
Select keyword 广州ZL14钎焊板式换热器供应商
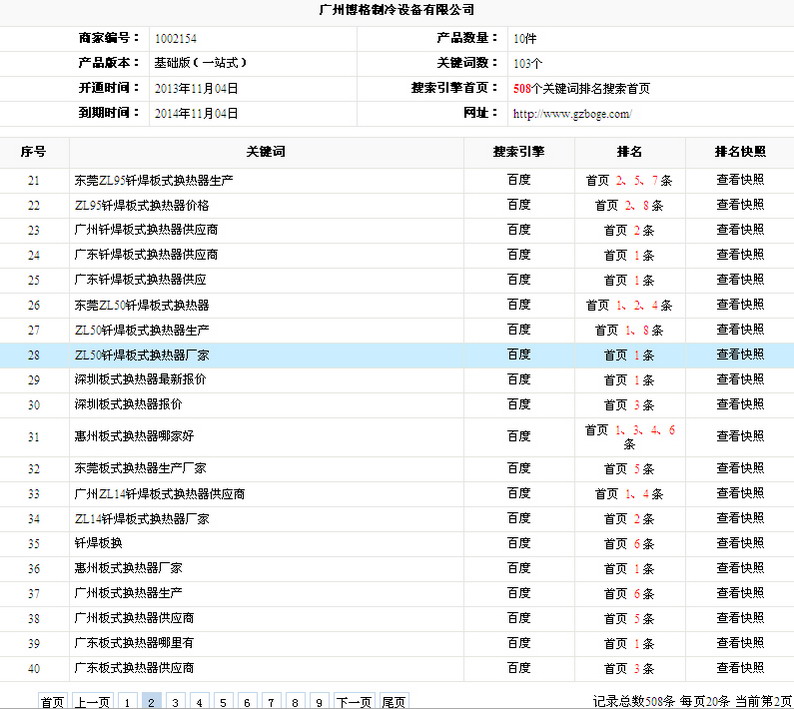coord(160,494)
